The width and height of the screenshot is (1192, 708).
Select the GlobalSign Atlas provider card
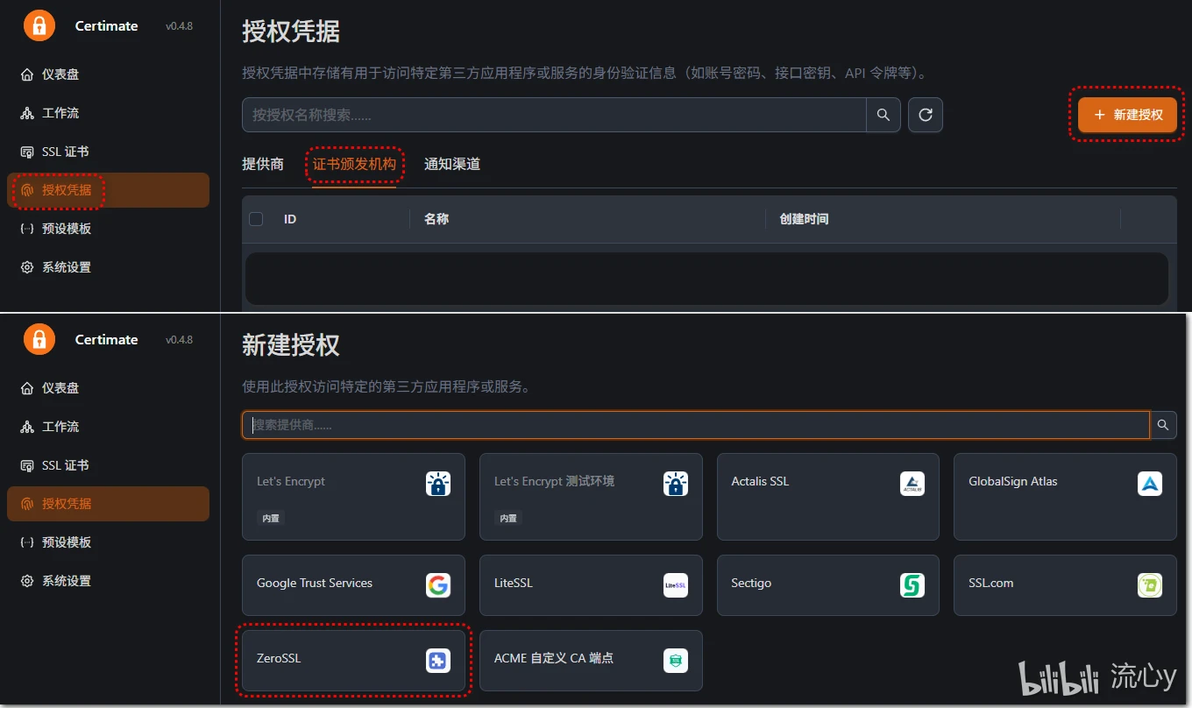(x=1065, y=497)
